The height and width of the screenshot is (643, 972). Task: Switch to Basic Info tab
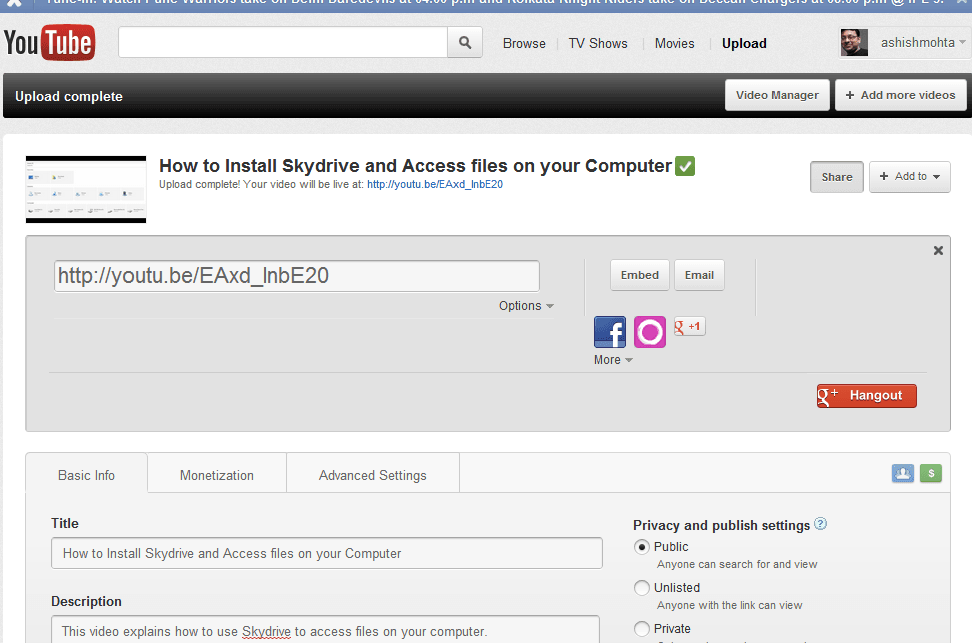pyautogui.click(x=86, y=476)
